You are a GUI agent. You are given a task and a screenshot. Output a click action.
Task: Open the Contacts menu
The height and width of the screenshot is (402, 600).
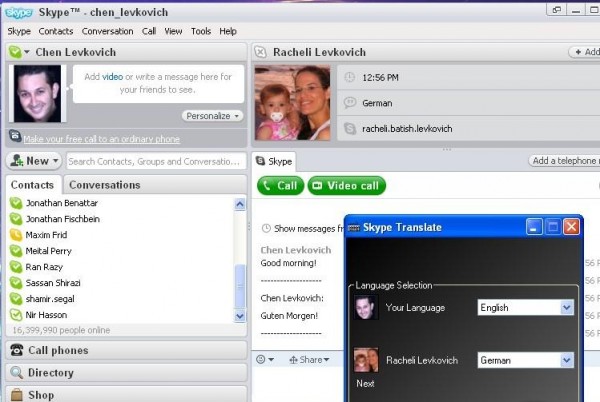click(56, 31)
